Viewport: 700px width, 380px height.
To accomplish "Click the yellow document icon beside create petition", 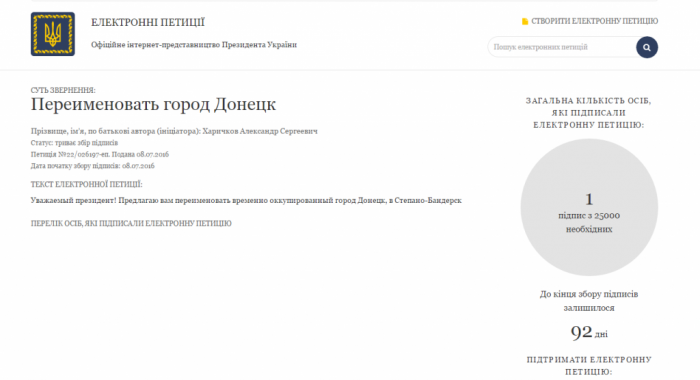I will pos(525,21).
